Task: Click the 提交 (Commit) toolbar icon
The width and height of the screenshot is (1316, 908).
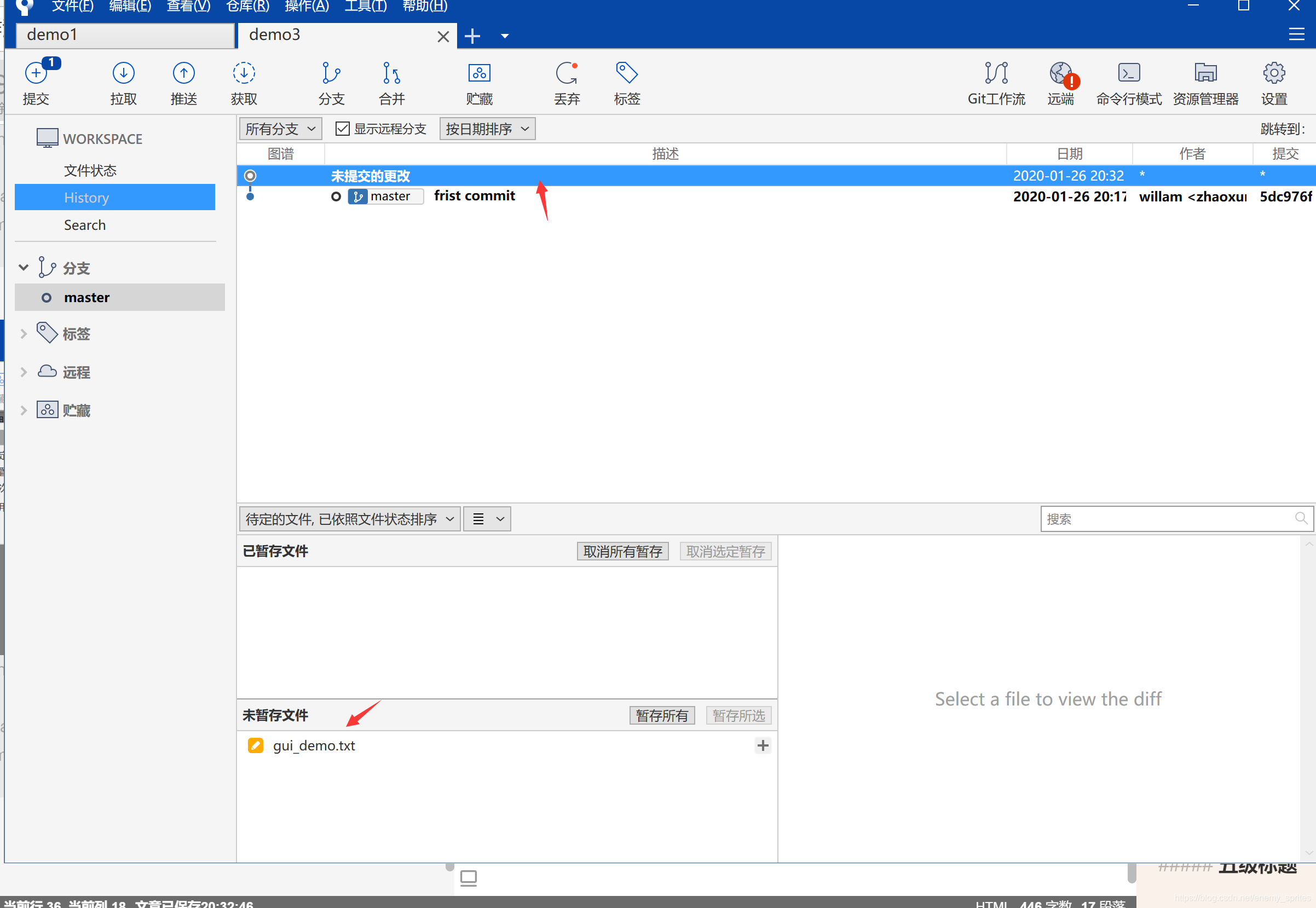Action: (x=36, y=74)
